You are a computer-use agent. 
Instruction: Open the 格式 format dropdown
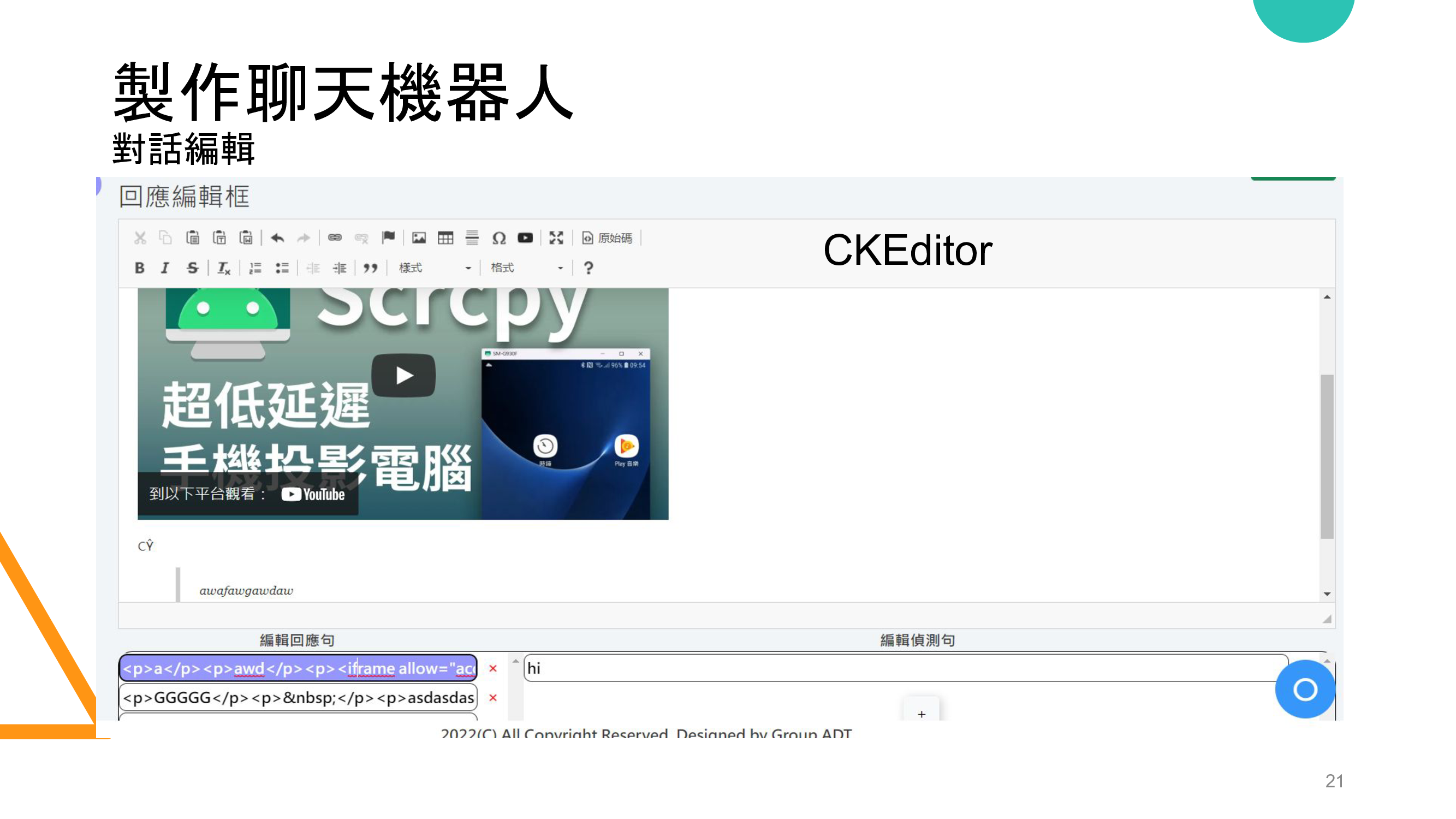[526, 268]
